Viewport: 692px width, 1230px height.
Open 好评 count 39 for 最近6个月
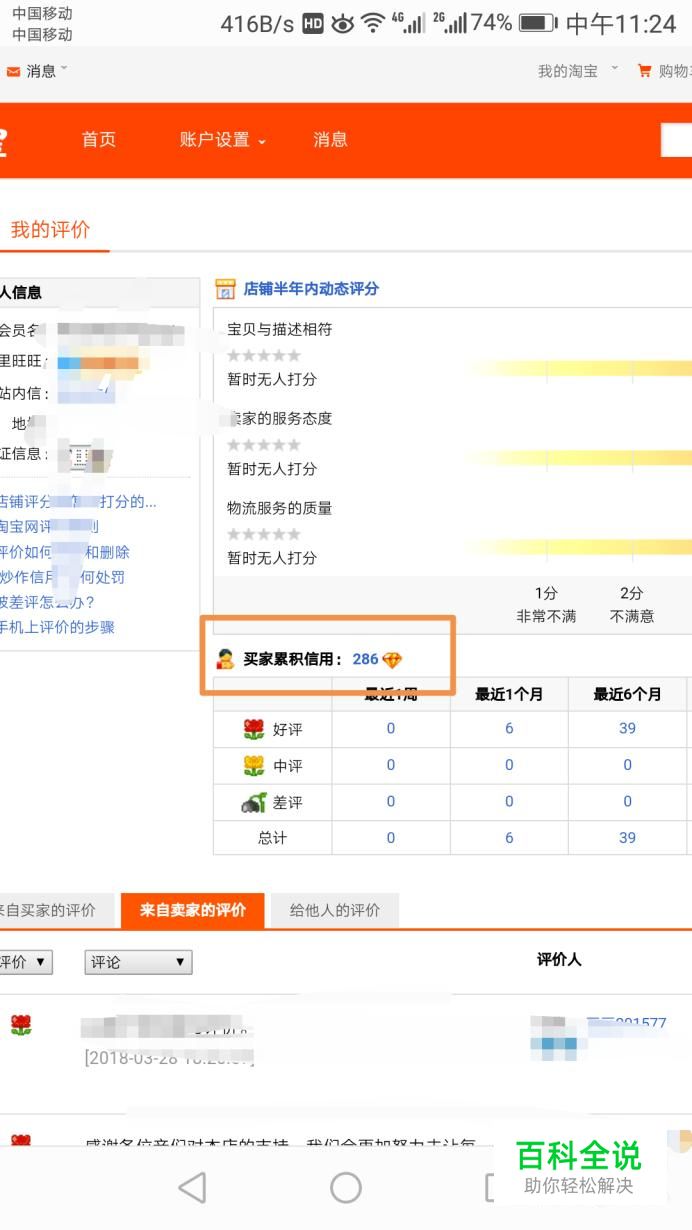(627, 728)
